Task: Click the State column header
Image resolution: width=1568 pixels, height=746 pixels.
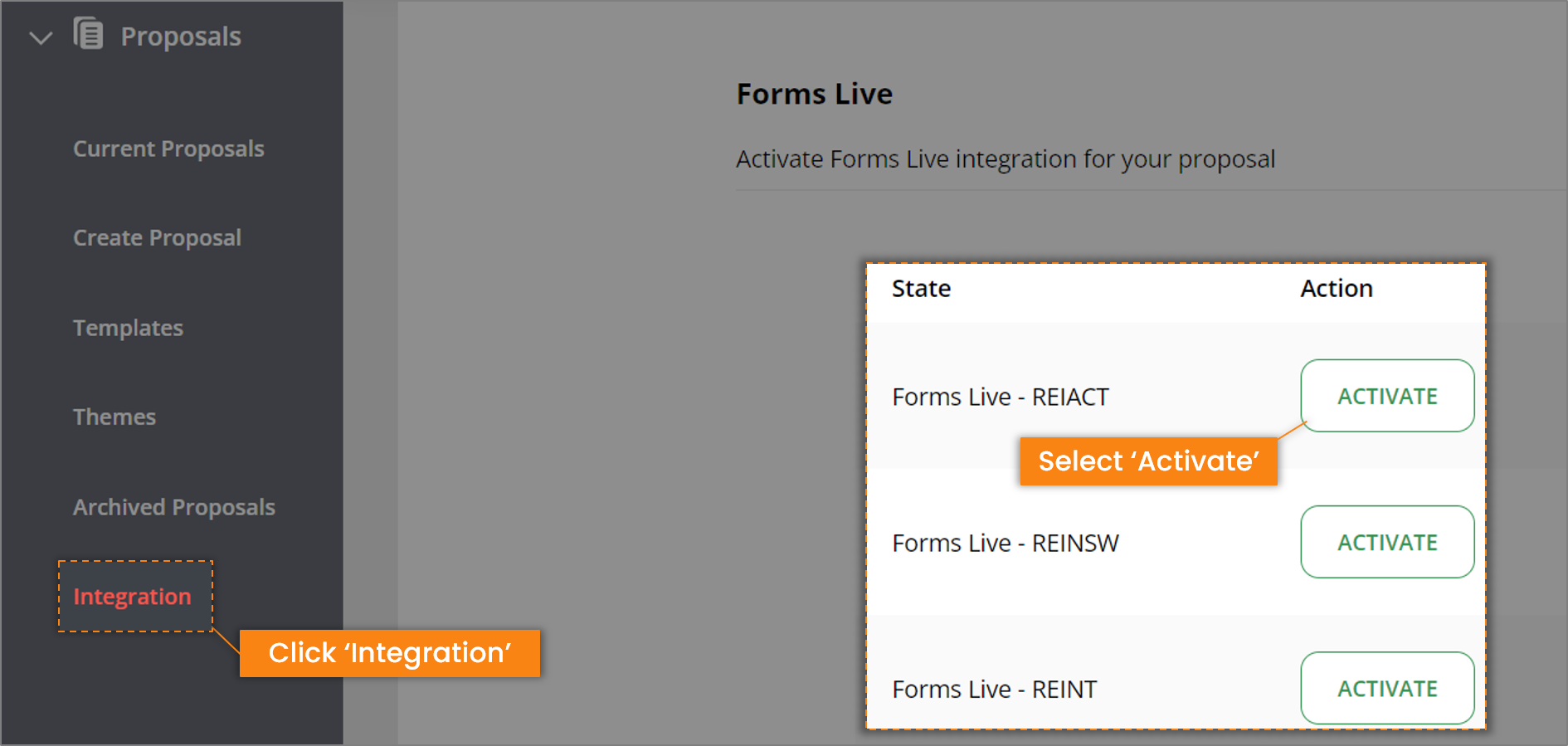Action: point(920,288)
